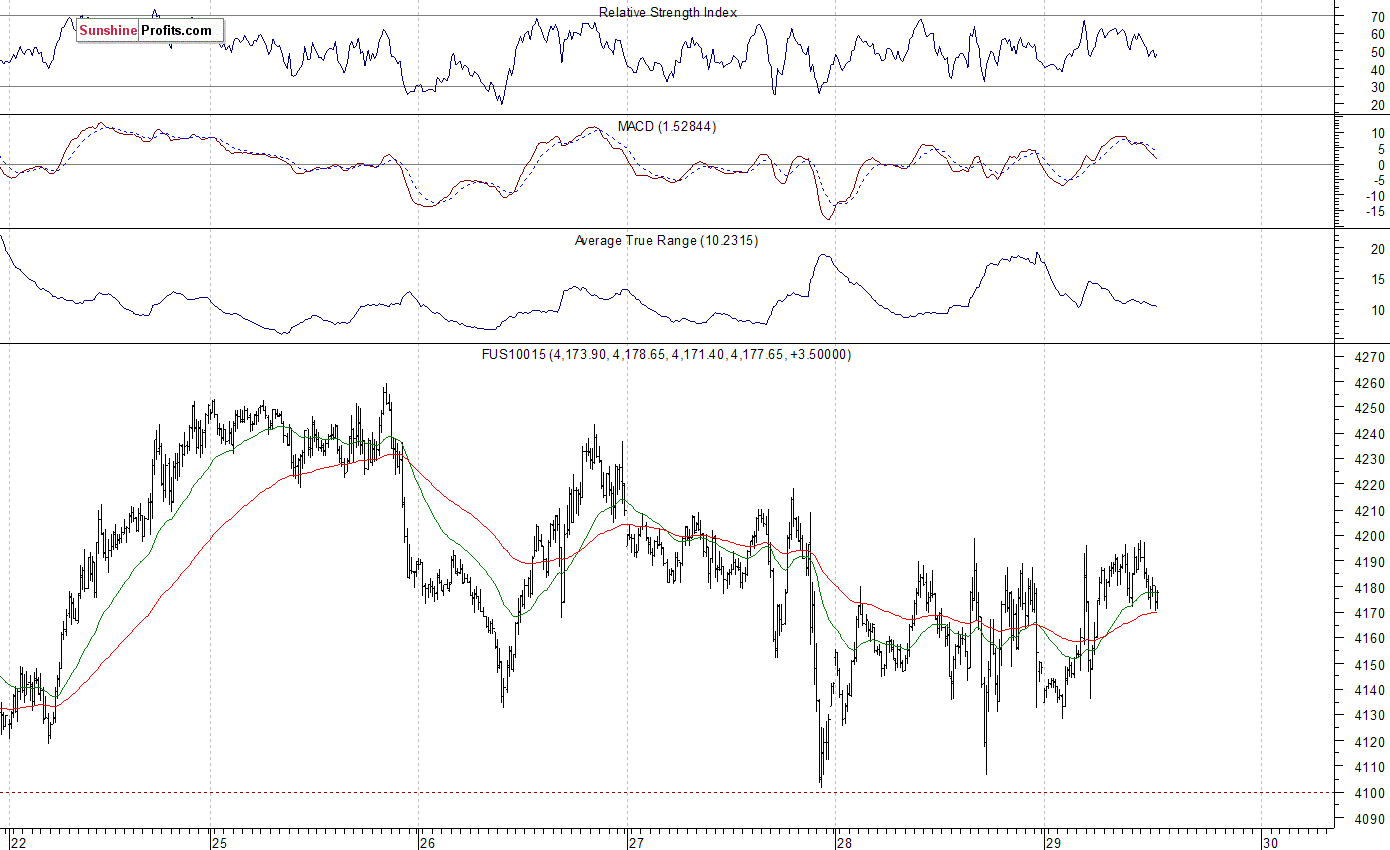
Task: Click the Average True Range (10.2315) label
Action: click(x=666, y=240)
